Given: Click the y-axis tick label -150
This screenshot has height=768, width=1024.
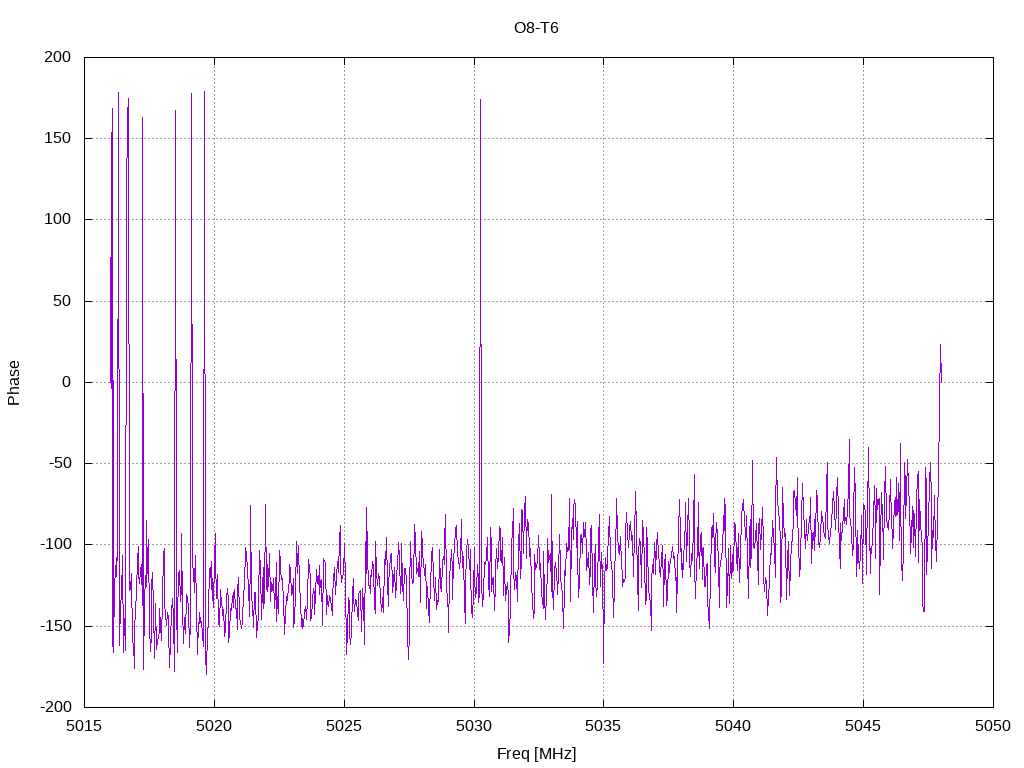Looking at the screenshot, I should [x=56, y=626].
